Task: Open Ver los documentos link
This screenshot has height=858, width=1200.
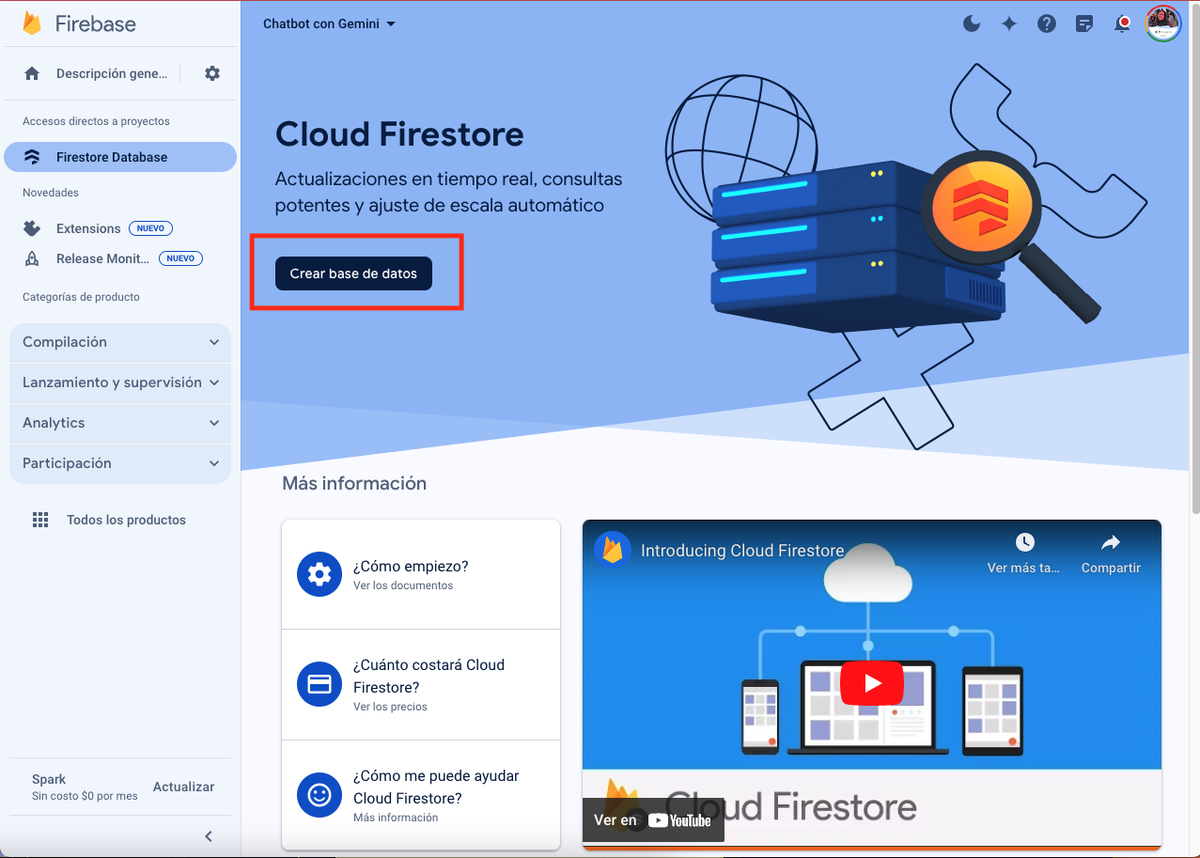Action: point(403,585)
